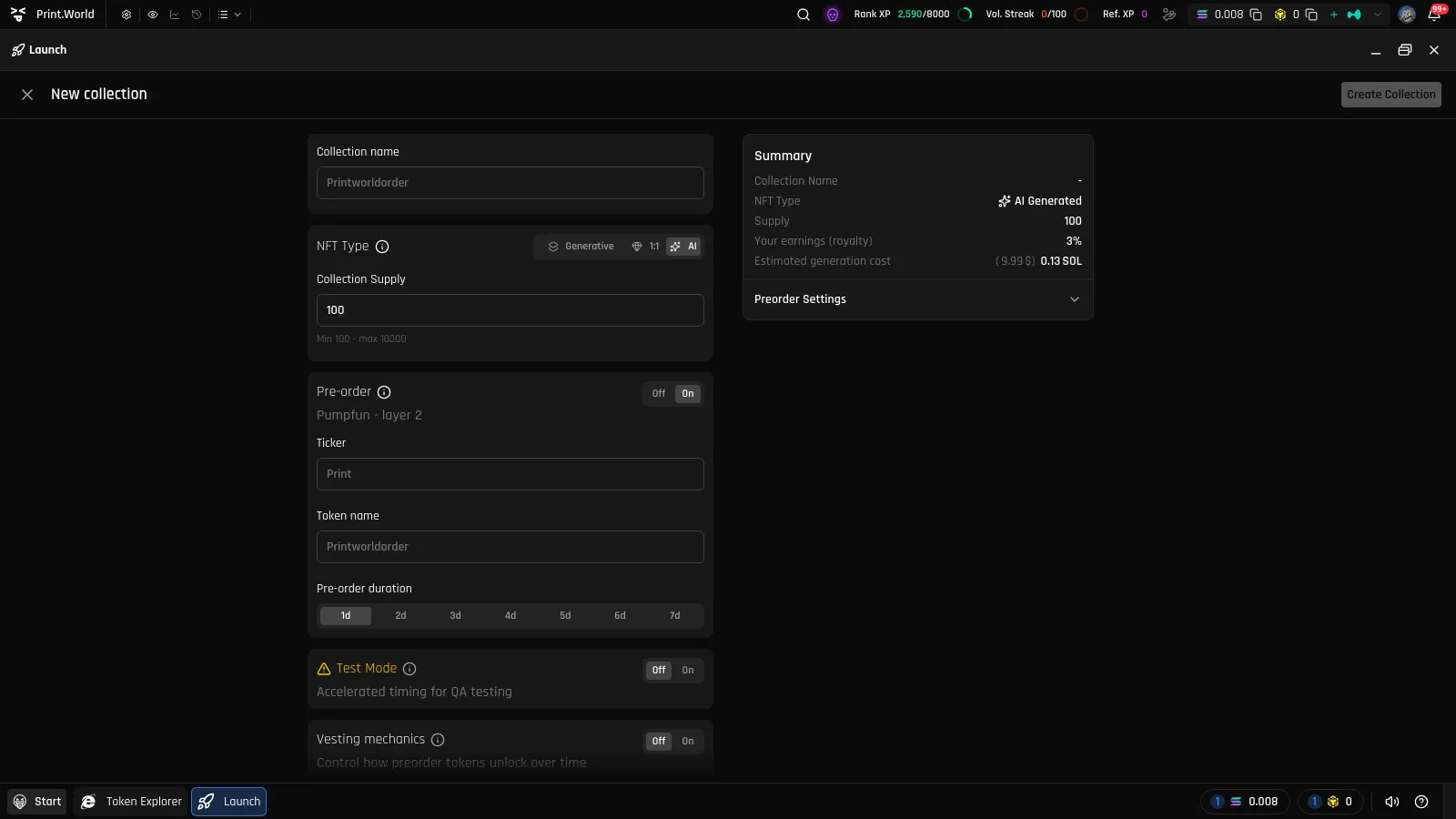Select 5d pre-order duration
Viewport: 1456px width, 819px height.
click(565, 616)
